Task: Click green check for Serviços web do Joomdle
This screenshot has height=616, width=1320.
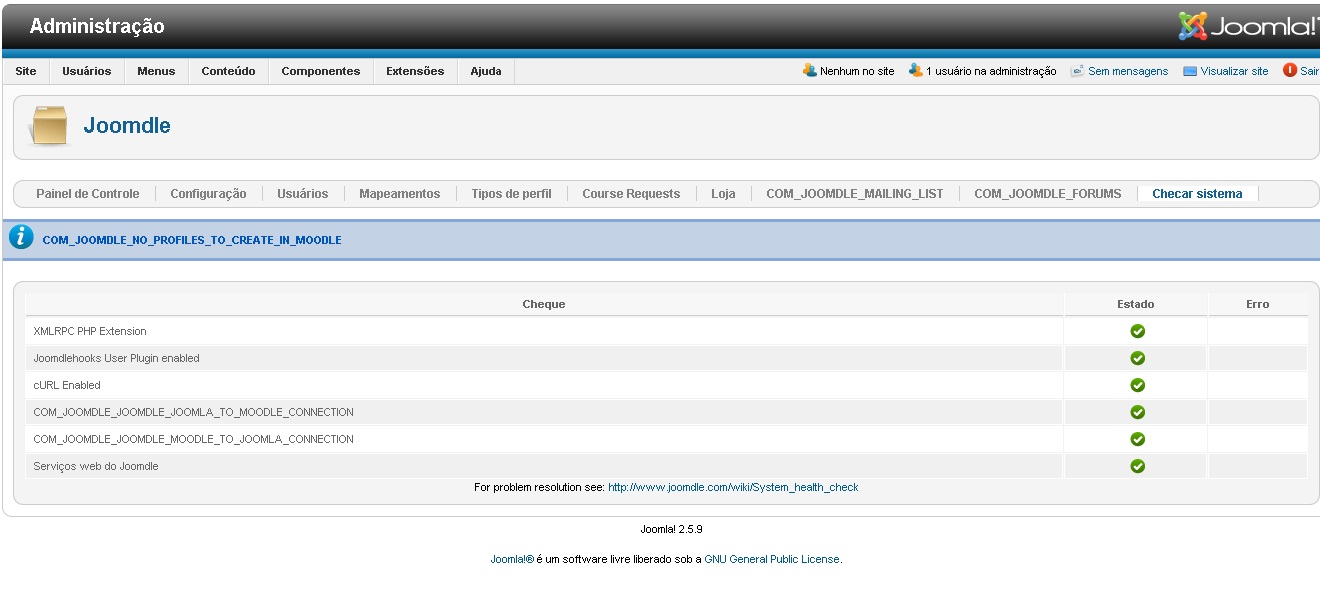Action: 1137,466
